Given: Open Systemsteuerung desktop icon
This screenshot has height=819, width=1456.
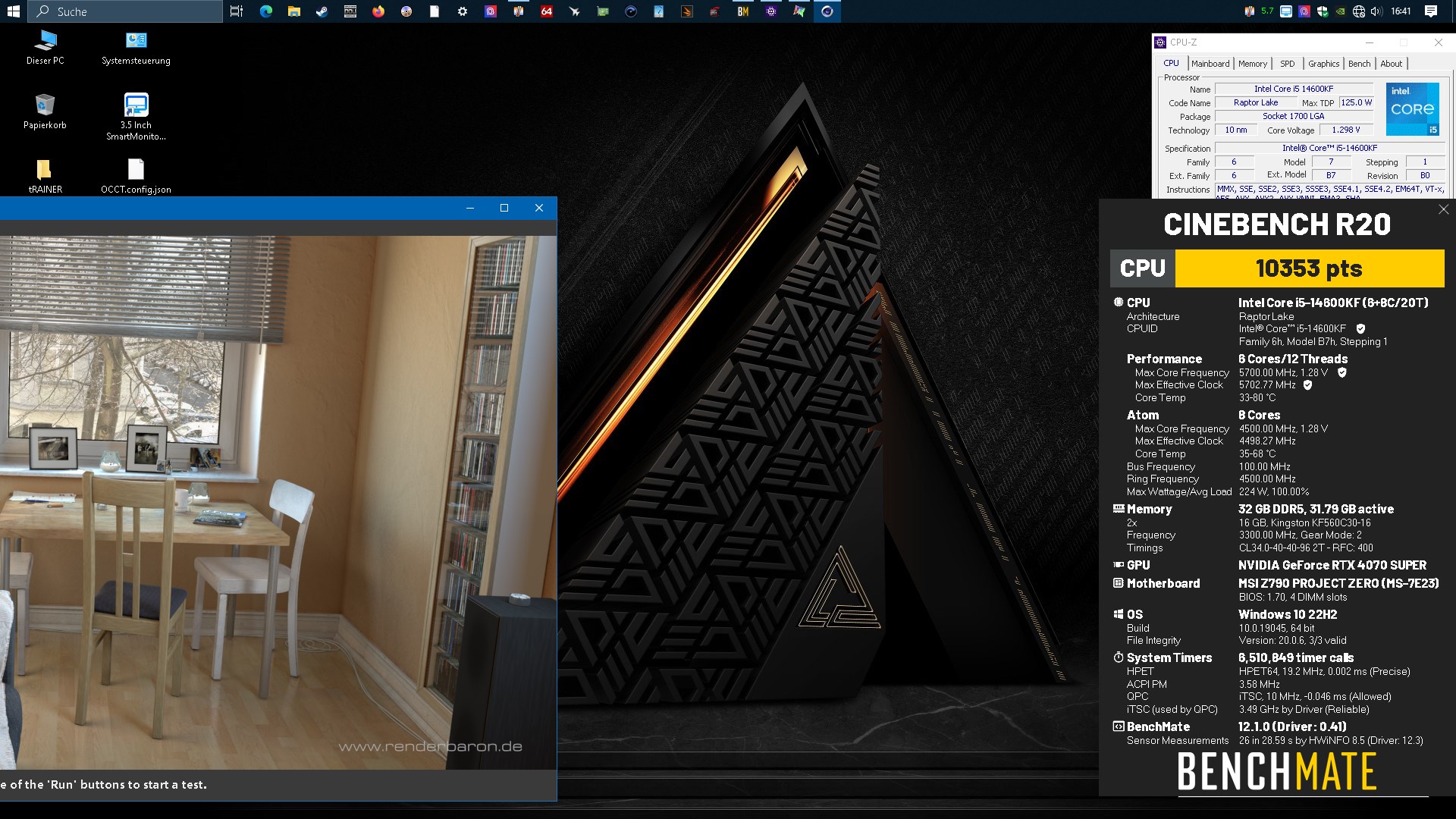Looking at the screenshot, I should (136, 47).
